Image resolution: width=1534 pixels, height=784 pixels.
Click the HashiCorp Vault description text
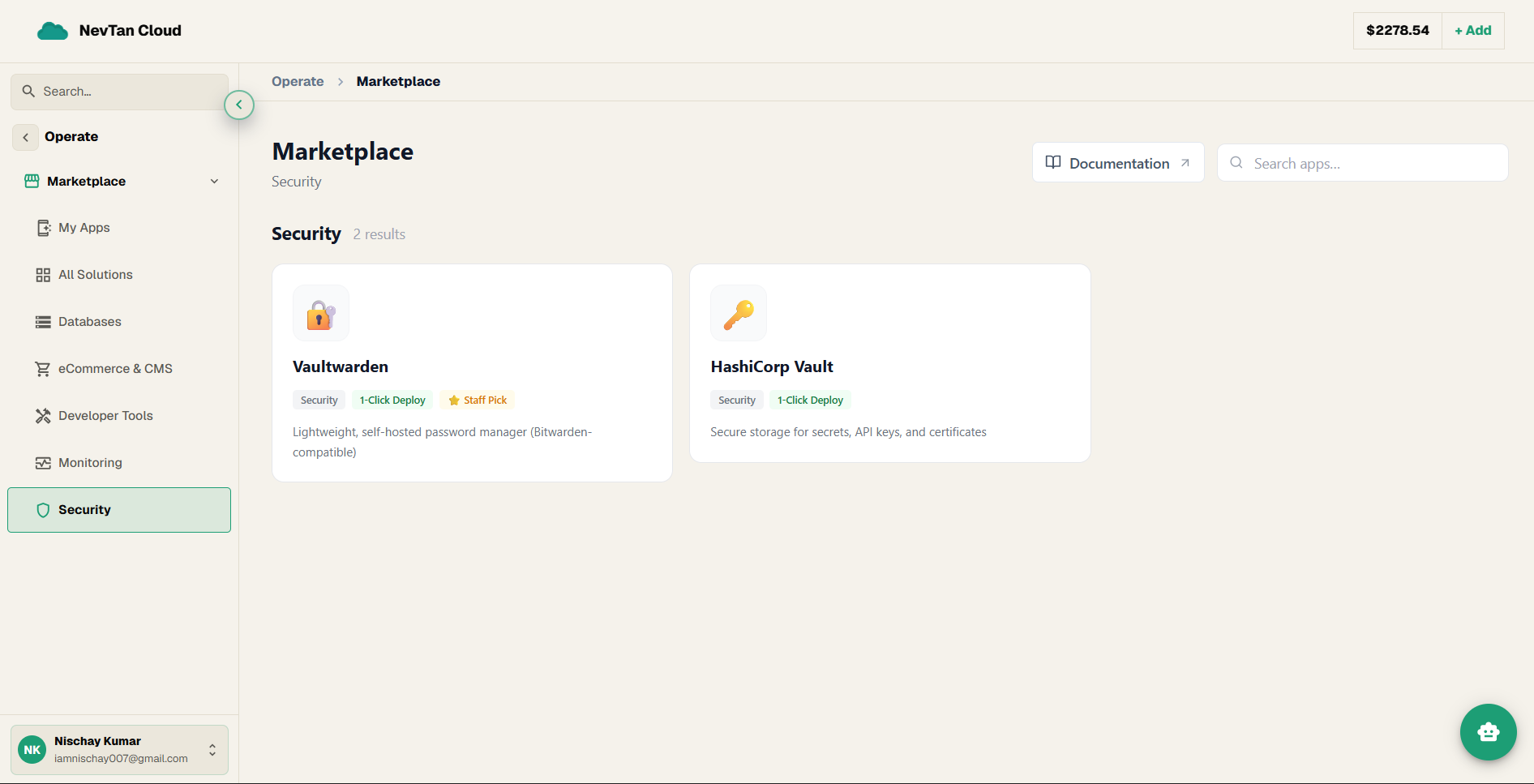848,432
